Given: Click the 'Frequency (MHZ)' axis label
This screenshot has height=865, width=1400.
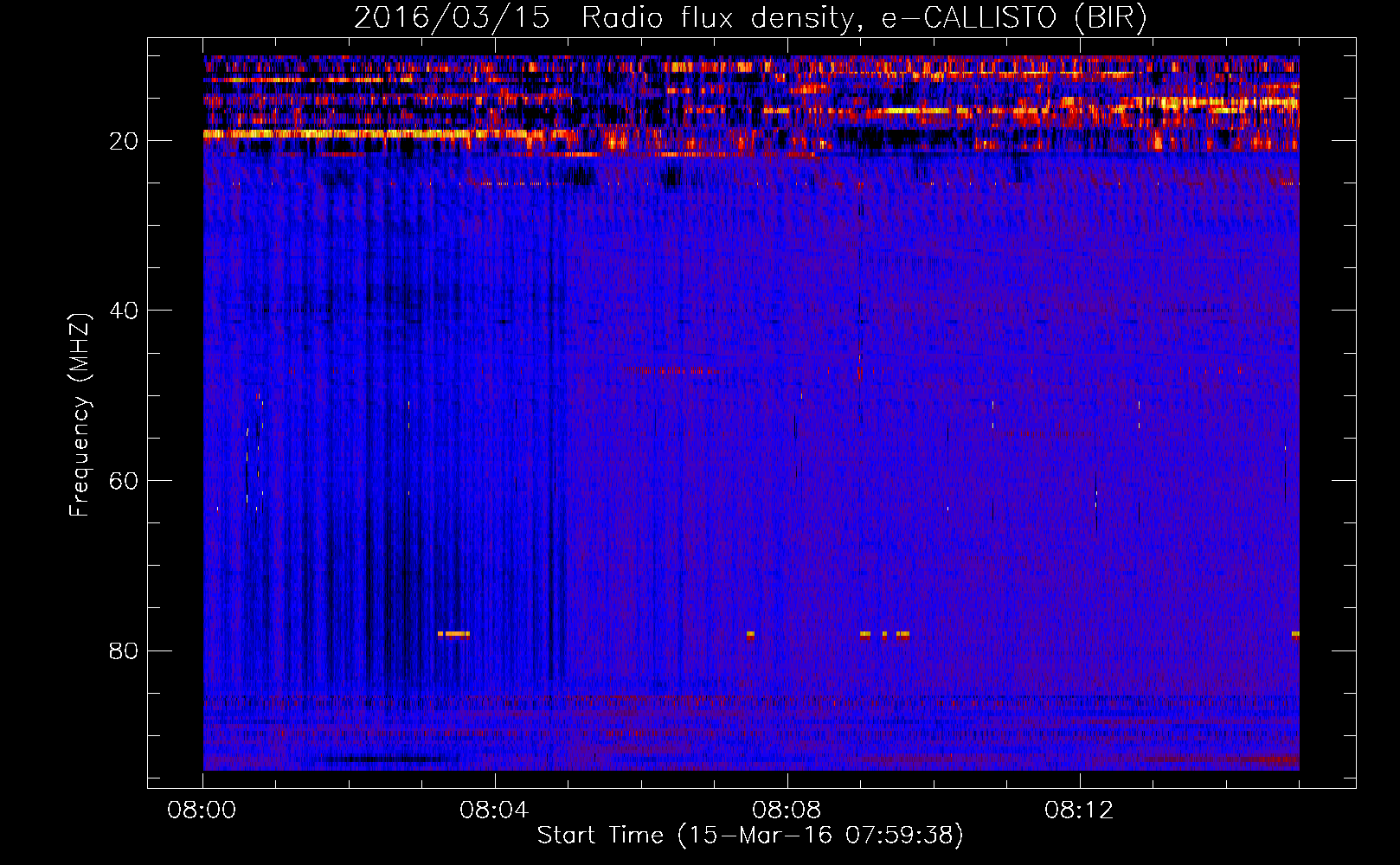Looking at the screenshot, I should coord(80,415).
